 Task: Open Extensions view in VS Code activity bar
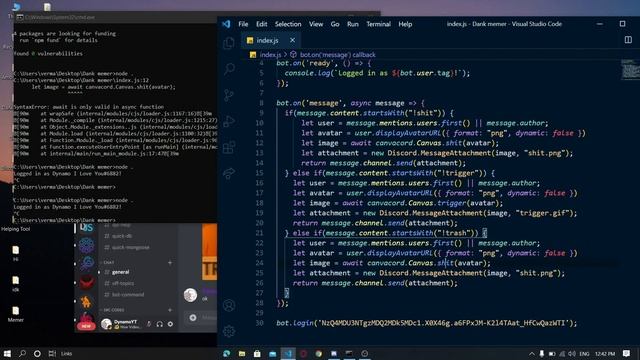click(x=229, y=147)
